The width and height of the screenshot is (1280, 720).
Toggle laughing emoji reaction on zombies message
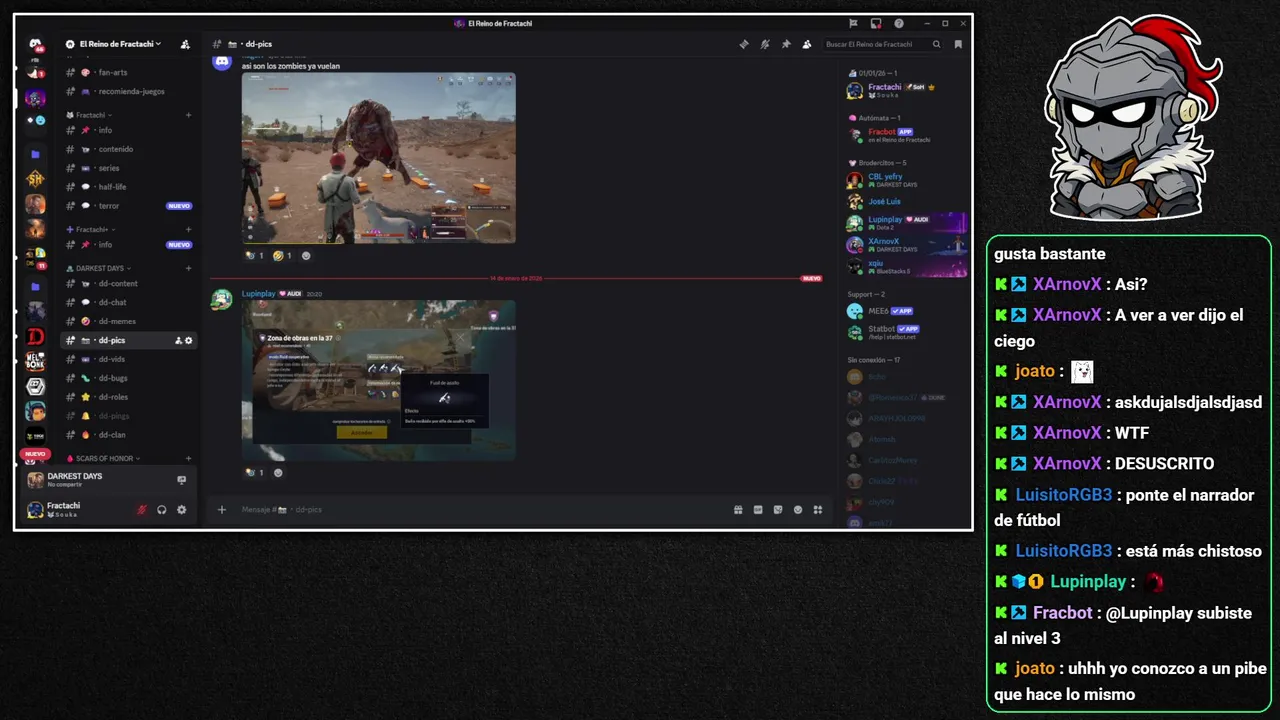click(282, 256)
